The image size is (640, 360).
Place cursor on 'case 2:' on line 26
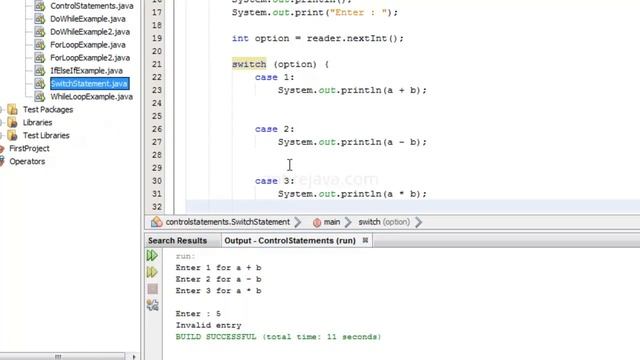(275, 129)
